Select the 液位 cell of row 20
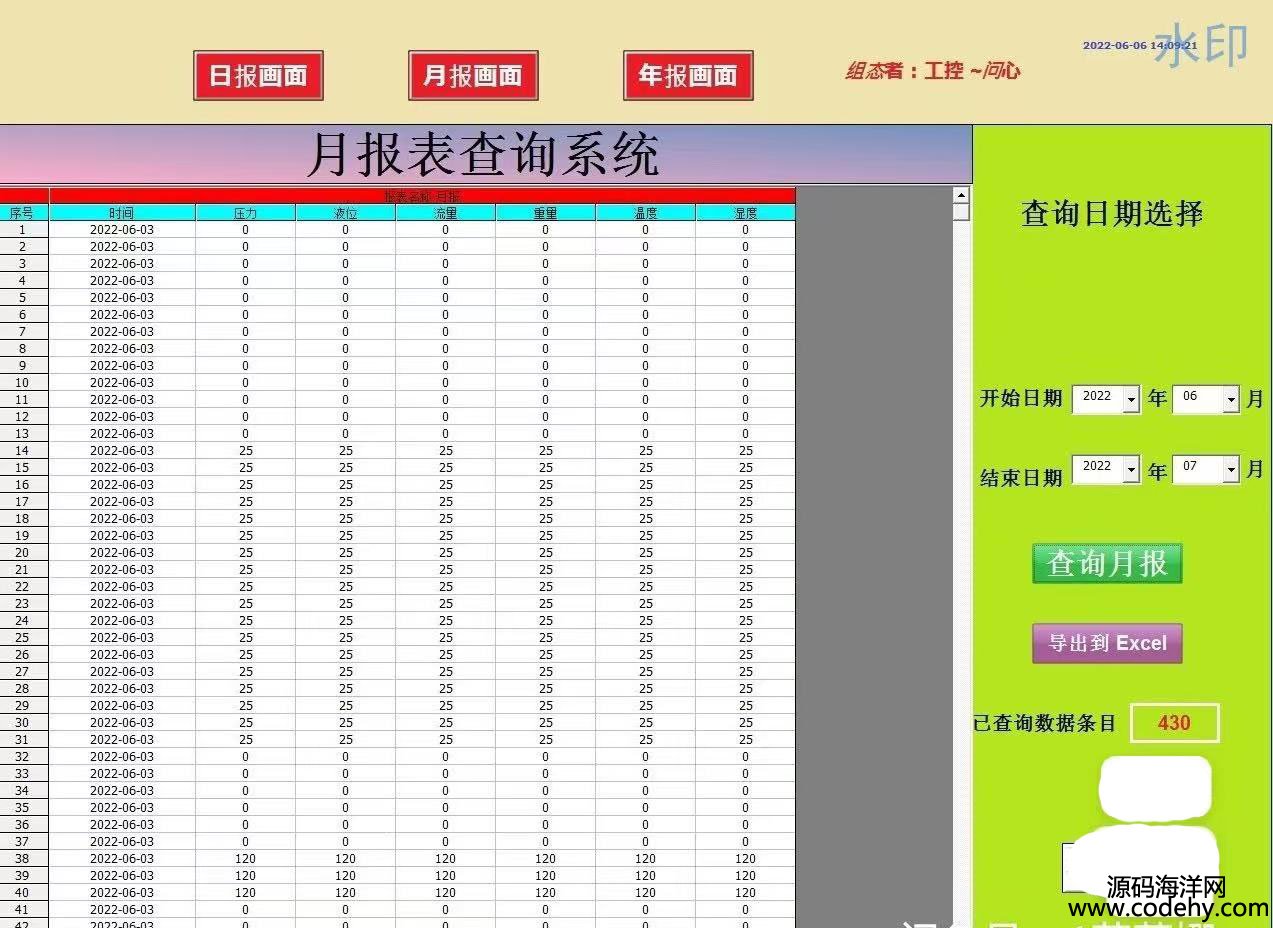 [346, 553]
